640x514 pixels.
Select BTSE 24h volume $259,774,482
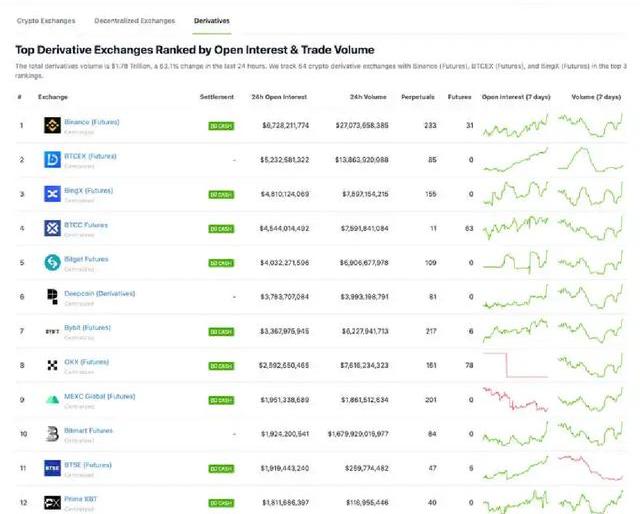367,468
